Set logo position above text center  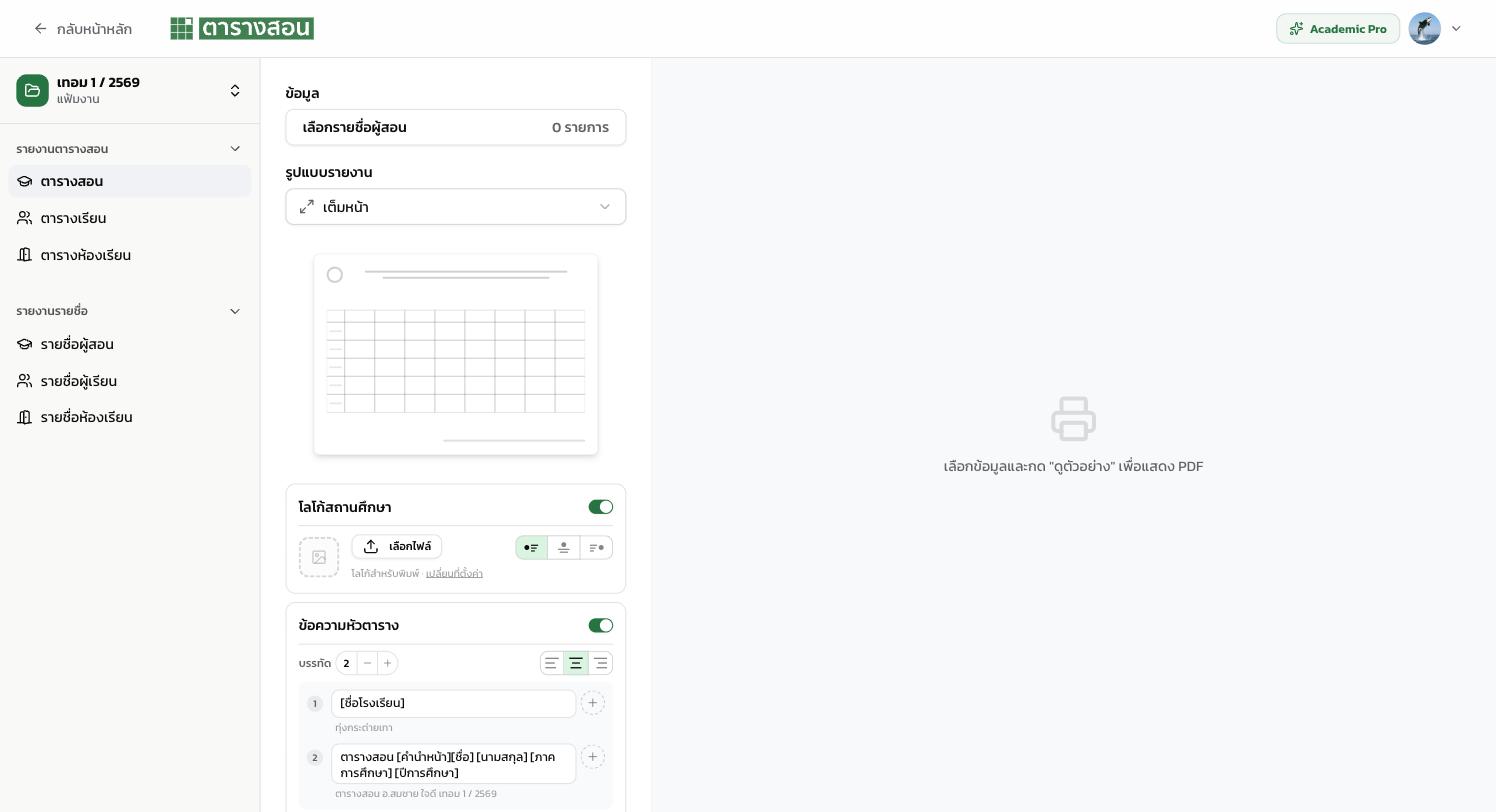click(x=564, y=548)
